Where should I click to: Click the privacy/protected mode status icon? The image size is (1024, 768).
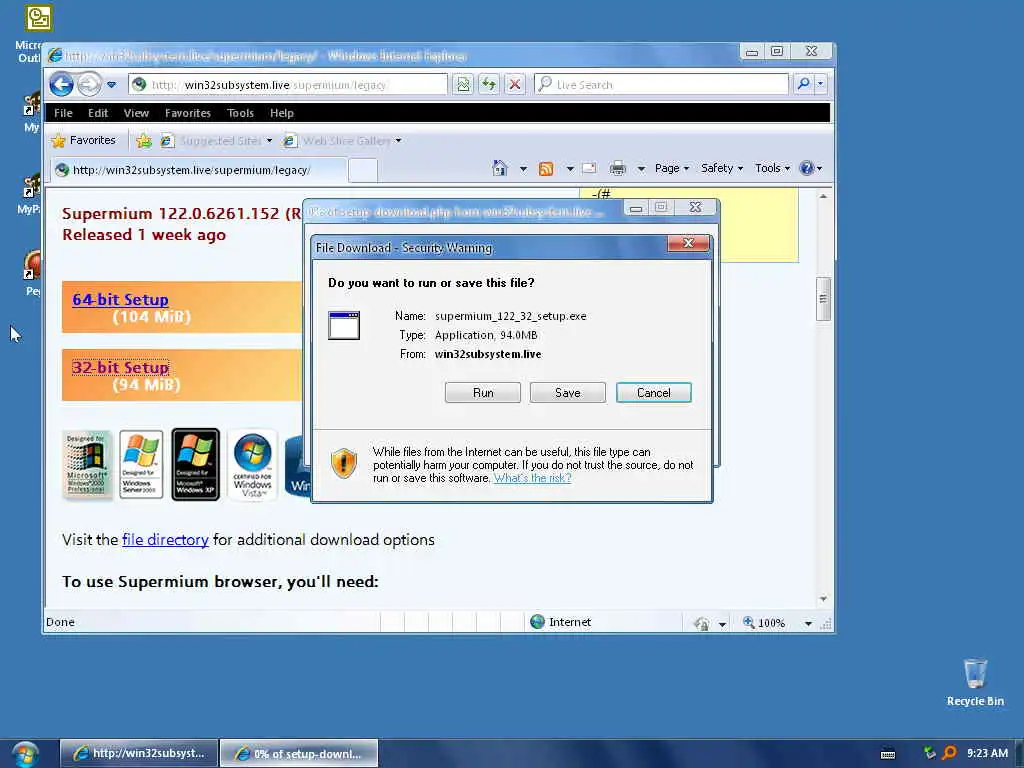coord(702,623)
